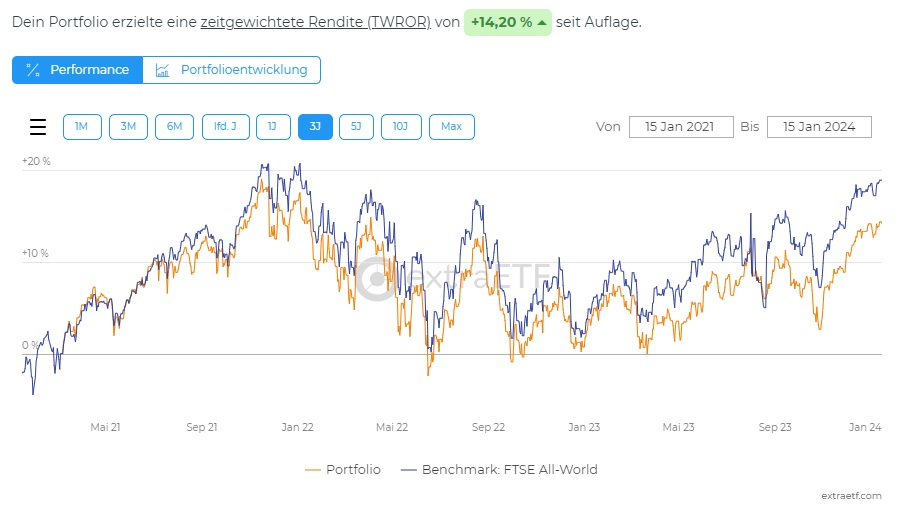The height and width of the screenshot is (511, 909).
Task: Select the 5J time range
Action: pyautogui.click(x=356, y=127)
